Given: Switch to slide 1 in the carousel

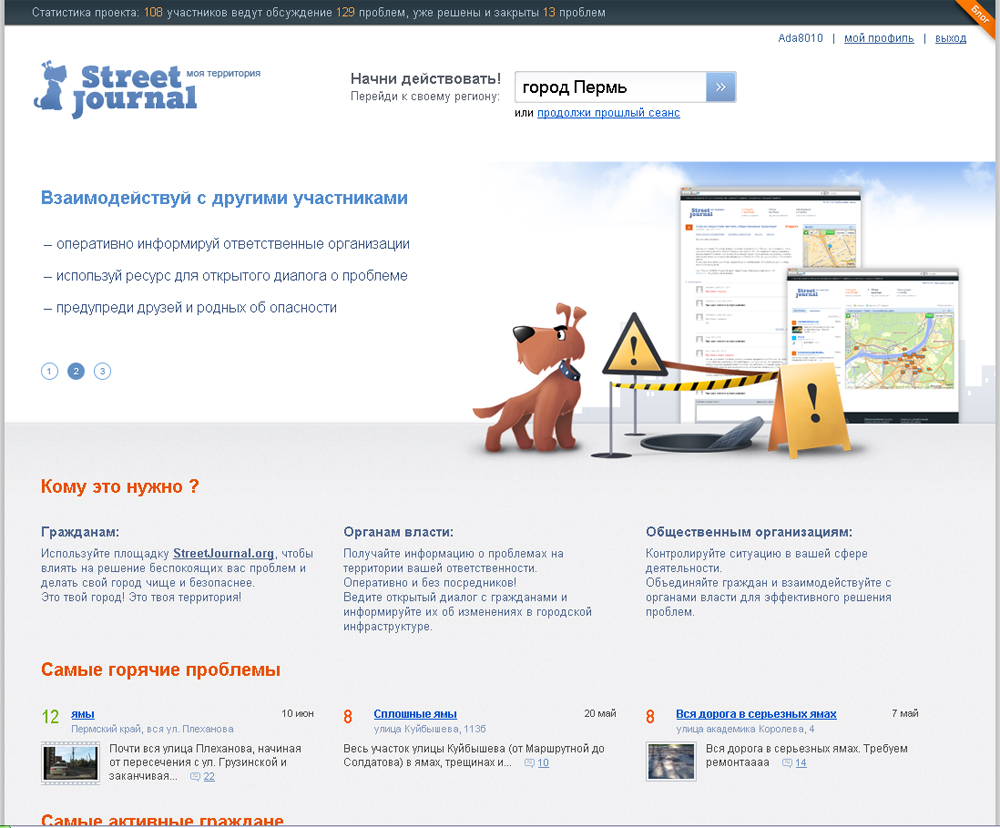Looking at the screenshot, I should click(49, 371).
